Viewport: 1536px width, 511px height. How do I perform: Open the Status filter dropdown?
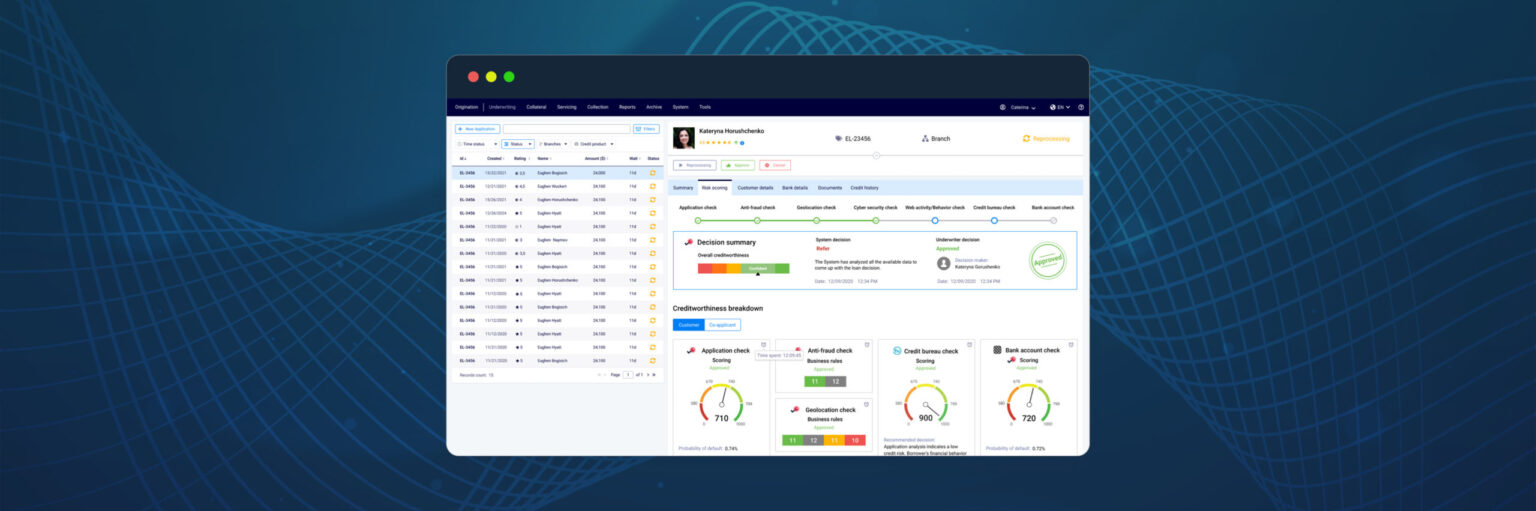click(517, 144)
